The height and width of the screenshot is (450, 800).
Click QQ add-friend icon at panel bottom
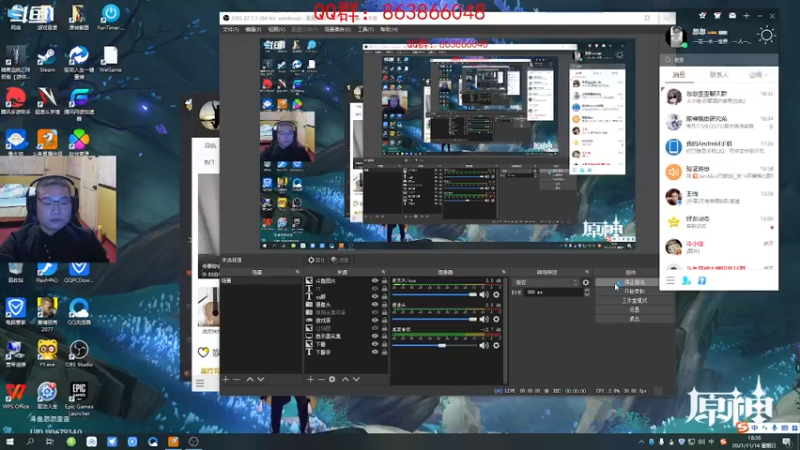686,281
